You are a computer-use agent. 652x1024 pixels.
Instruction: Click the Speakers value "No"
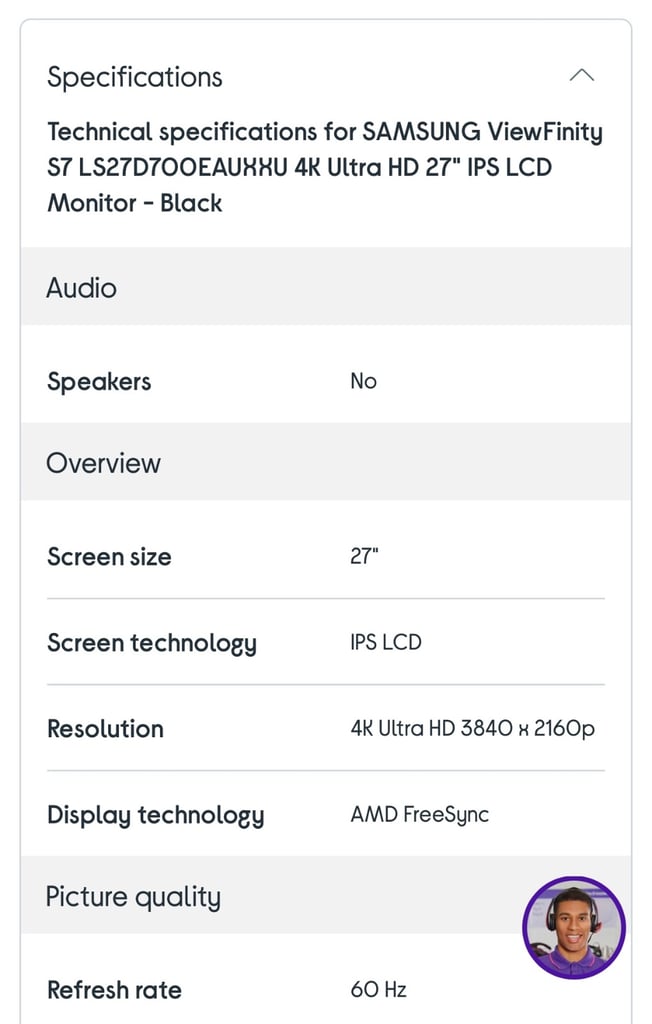point(363,381)
